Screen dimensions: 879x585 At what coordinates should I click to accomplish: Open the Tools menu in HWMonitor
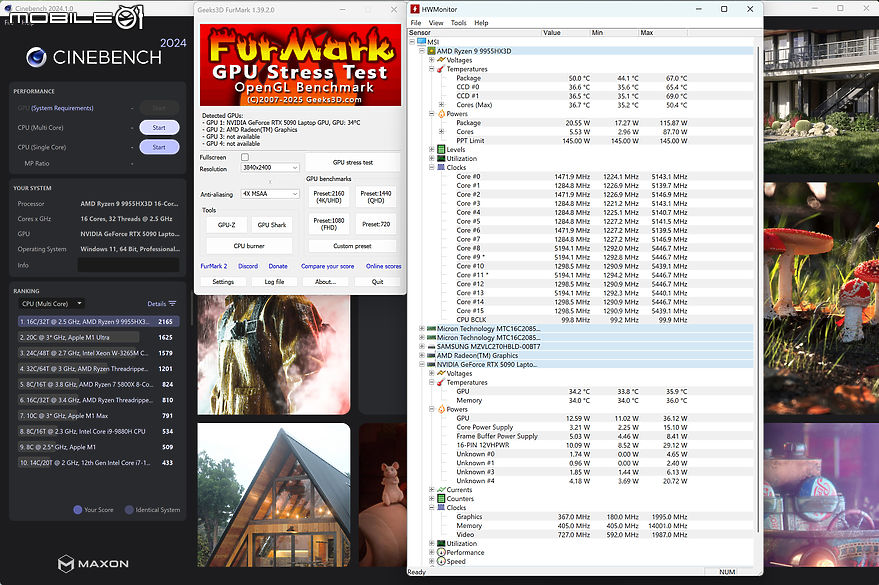pyautogui.click(x=459, y=23)
